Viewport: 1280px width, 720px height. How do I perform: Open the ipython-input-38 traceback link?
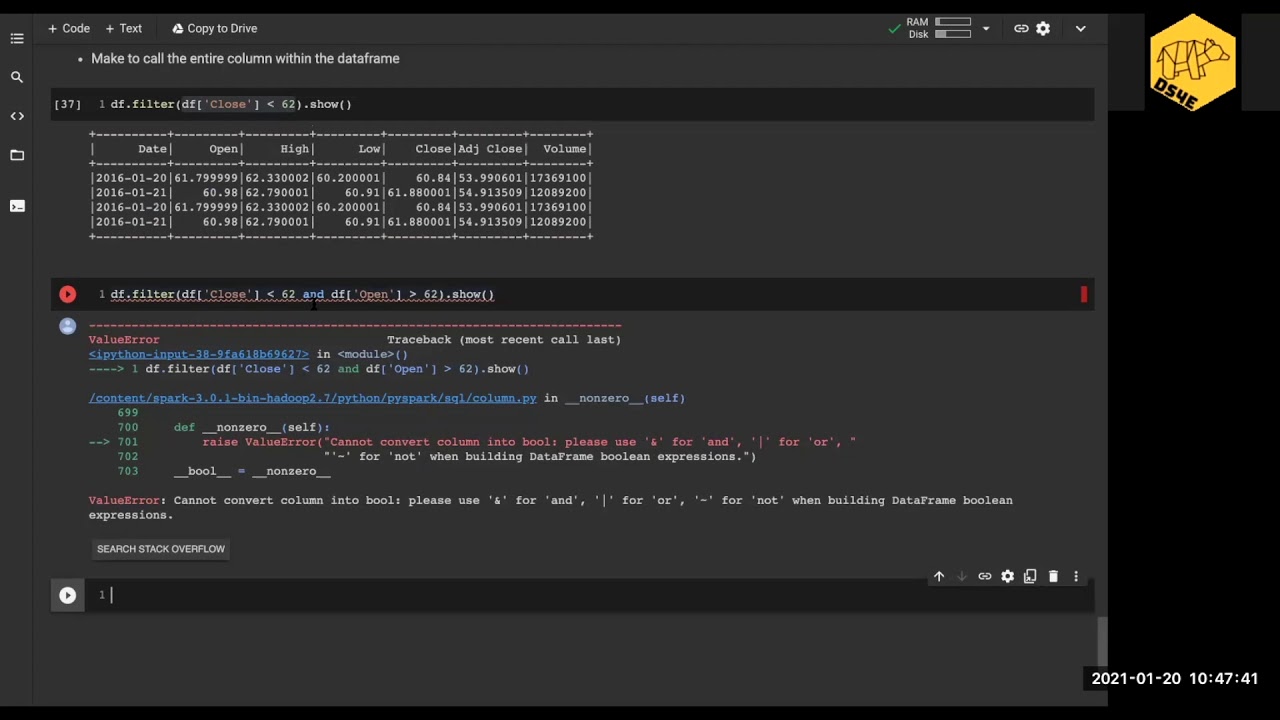pos(198,354)
